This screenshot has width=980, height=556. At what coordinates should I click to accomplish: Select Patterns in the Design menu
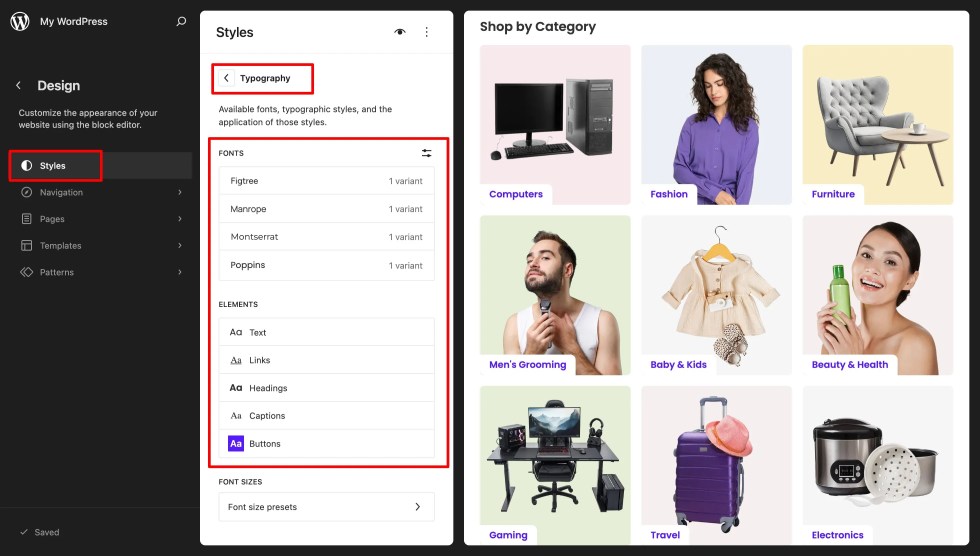100,272
